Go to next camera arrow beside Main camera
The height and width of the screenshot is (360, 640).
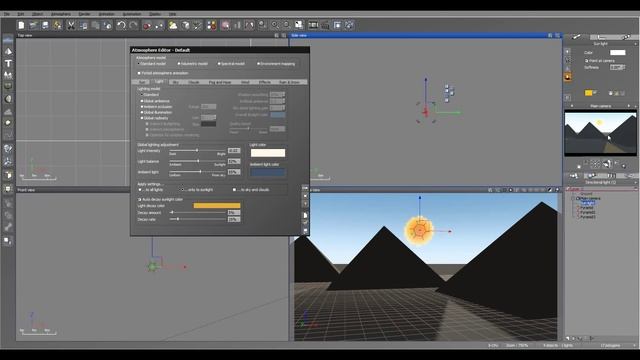tap(629, 106)
